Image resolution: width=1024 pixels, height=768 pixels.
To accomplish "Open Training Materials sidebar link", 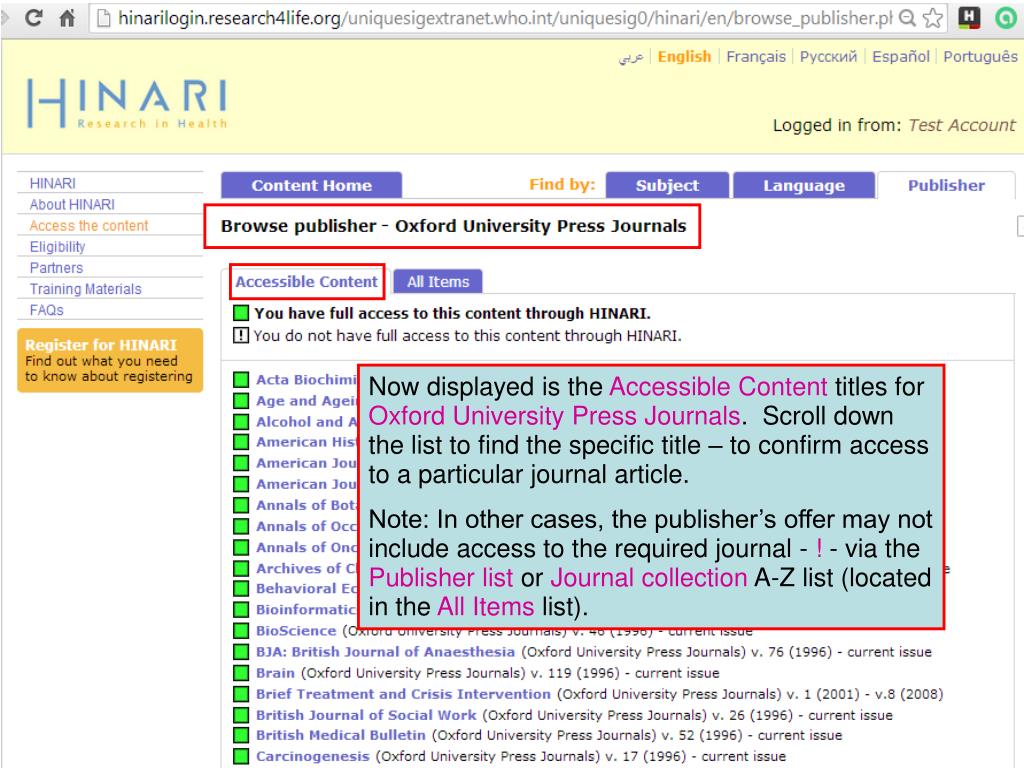I will pyautogui.click(x=85, y=289).
